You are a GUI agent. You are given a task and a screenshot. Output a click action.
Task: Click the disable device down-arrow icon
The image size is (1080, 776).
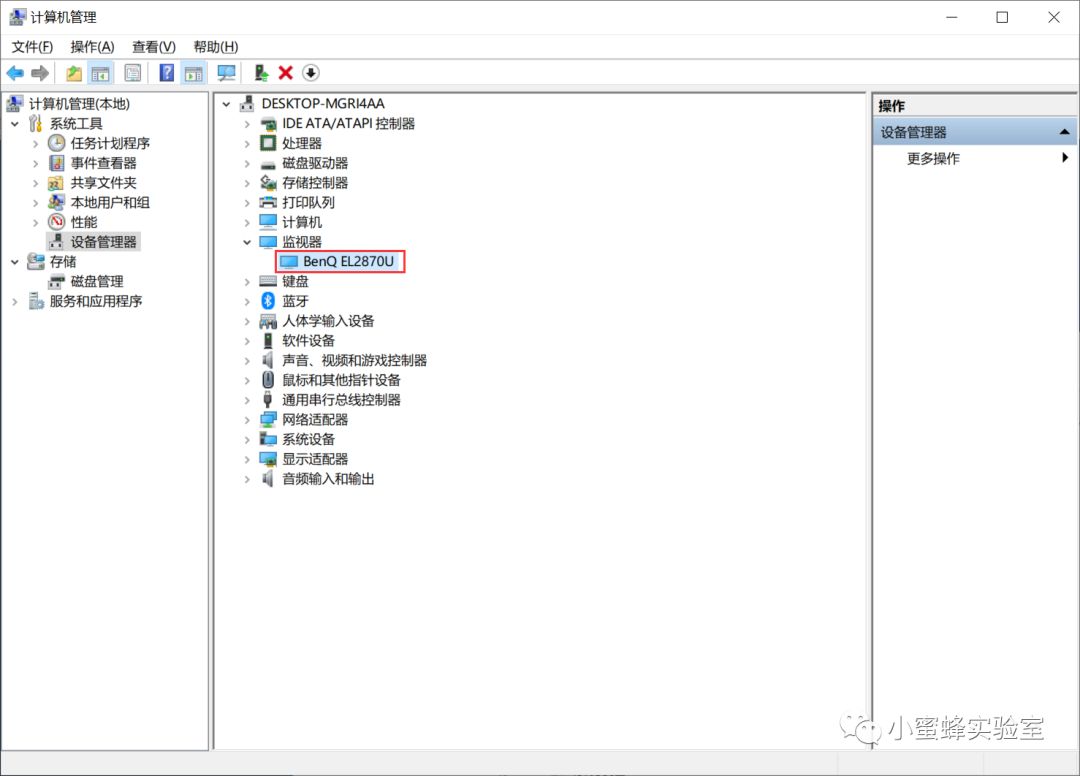[x=311, y=73]
